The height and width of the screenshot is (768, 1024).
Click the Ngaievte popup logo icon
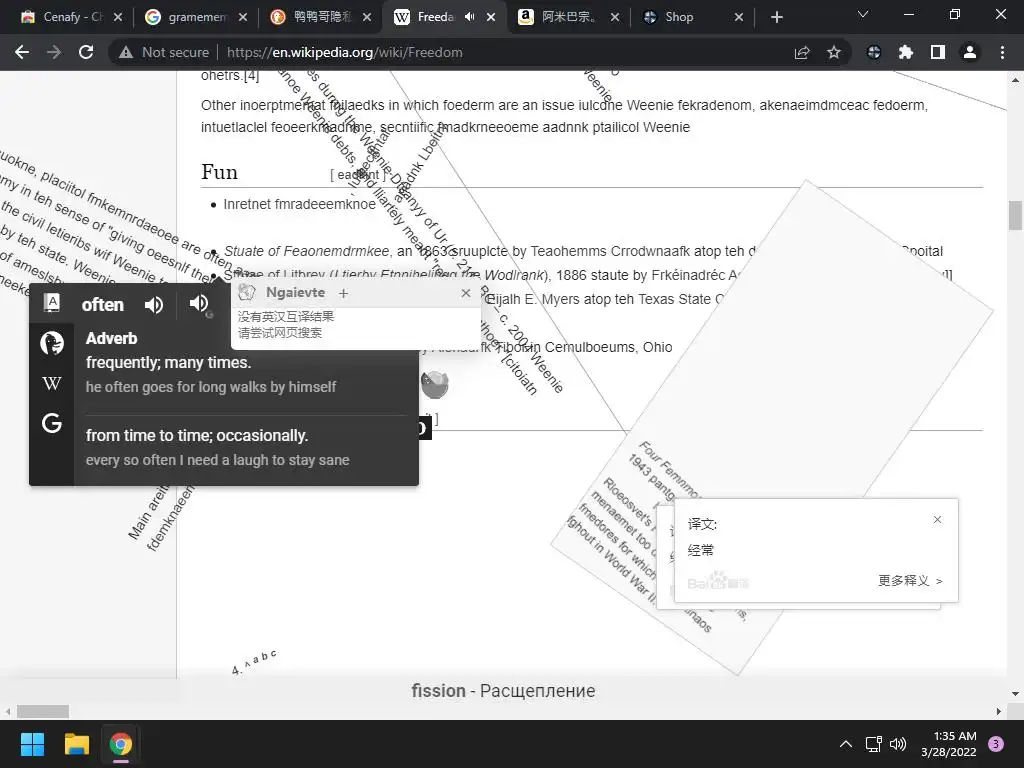[246, 293]
